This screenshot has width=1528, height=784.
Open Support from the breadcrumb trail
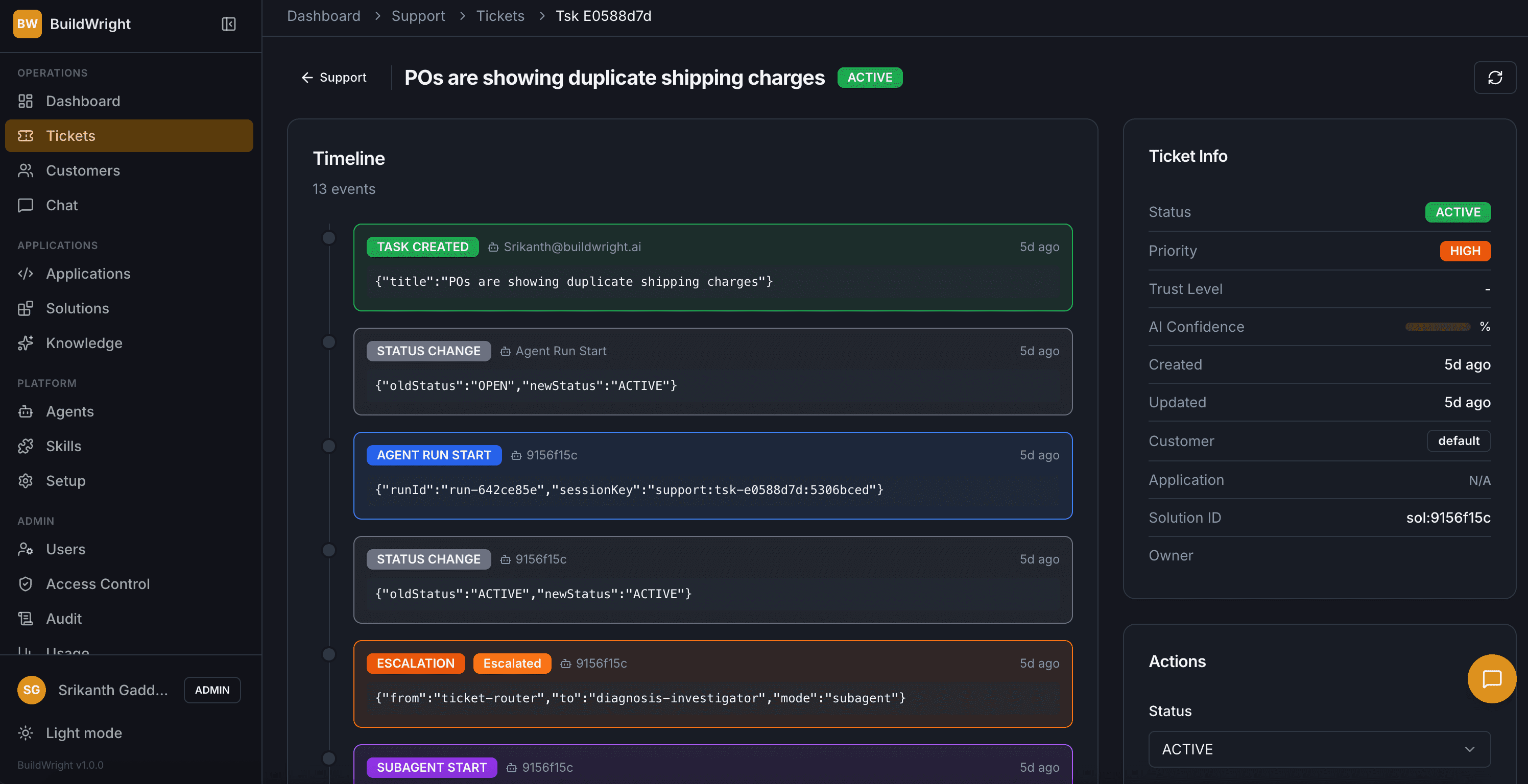pos(418,16)
